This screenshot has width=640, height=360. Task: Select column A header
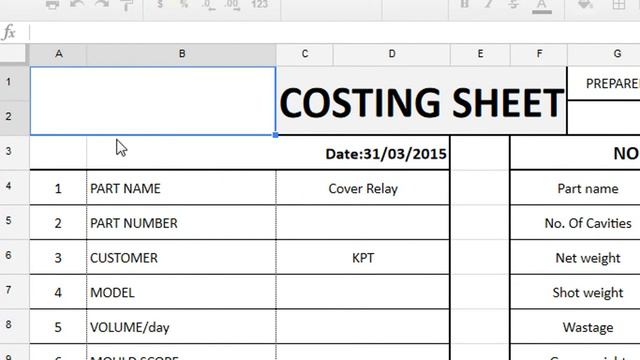pos(58,54)
